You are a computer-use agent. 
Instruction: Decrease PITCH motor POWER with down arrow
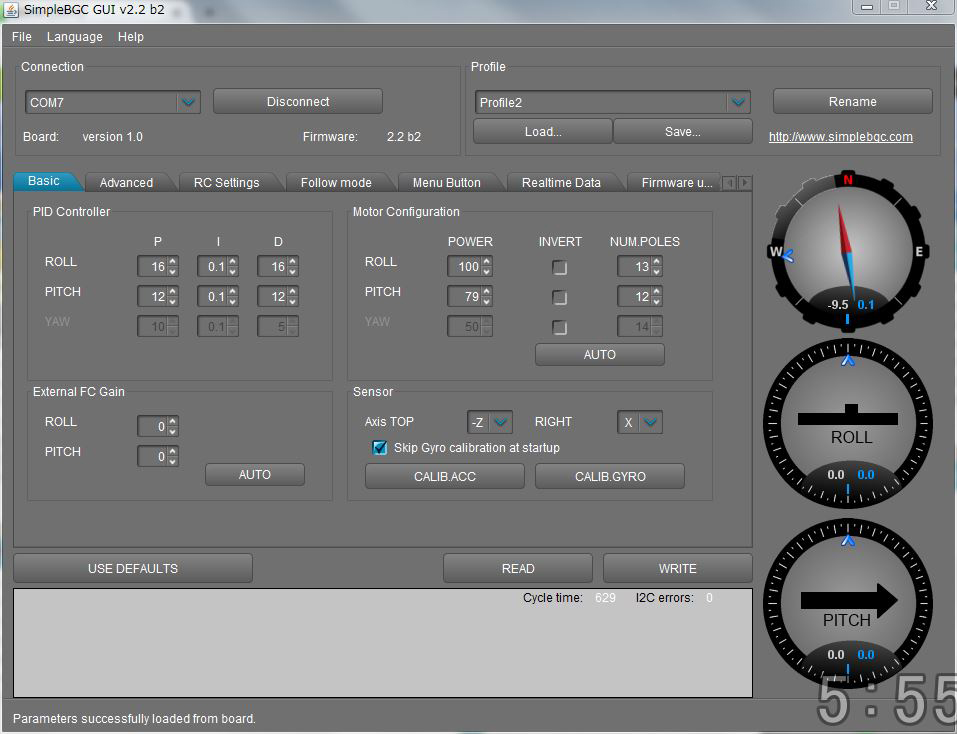coord(486,301)
